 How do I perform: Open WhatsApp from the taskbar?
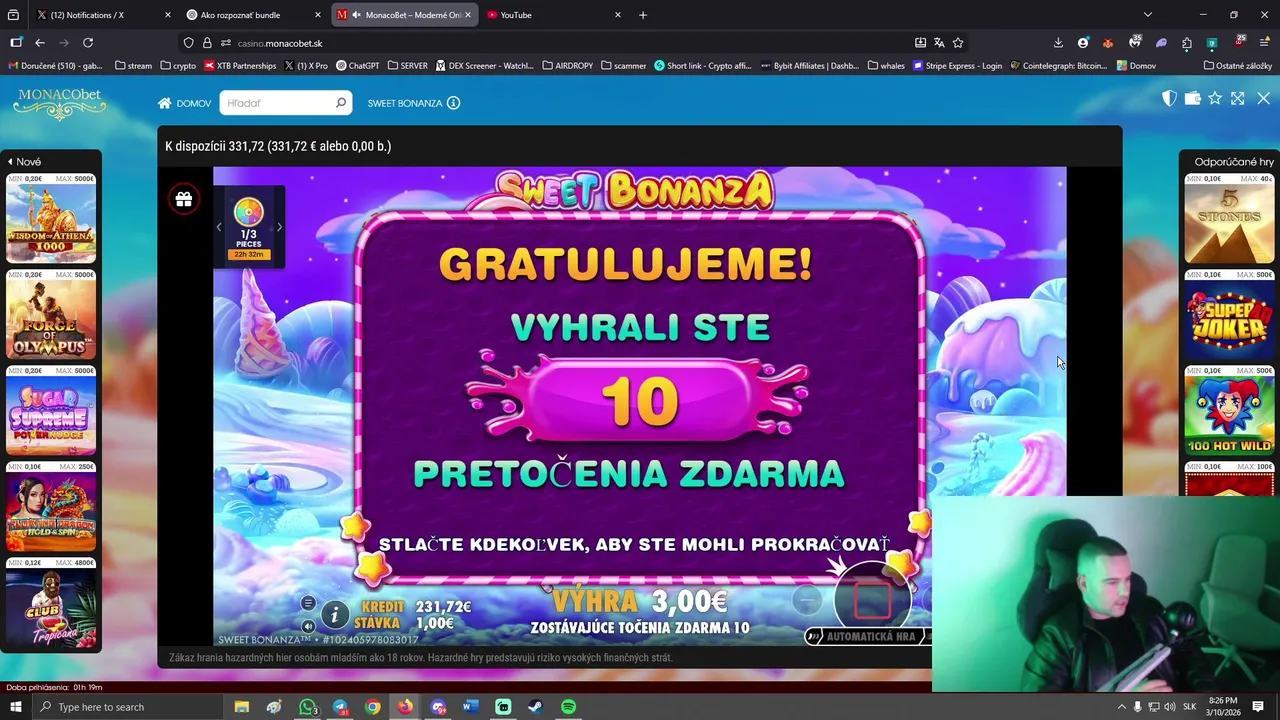click(307, 707)
